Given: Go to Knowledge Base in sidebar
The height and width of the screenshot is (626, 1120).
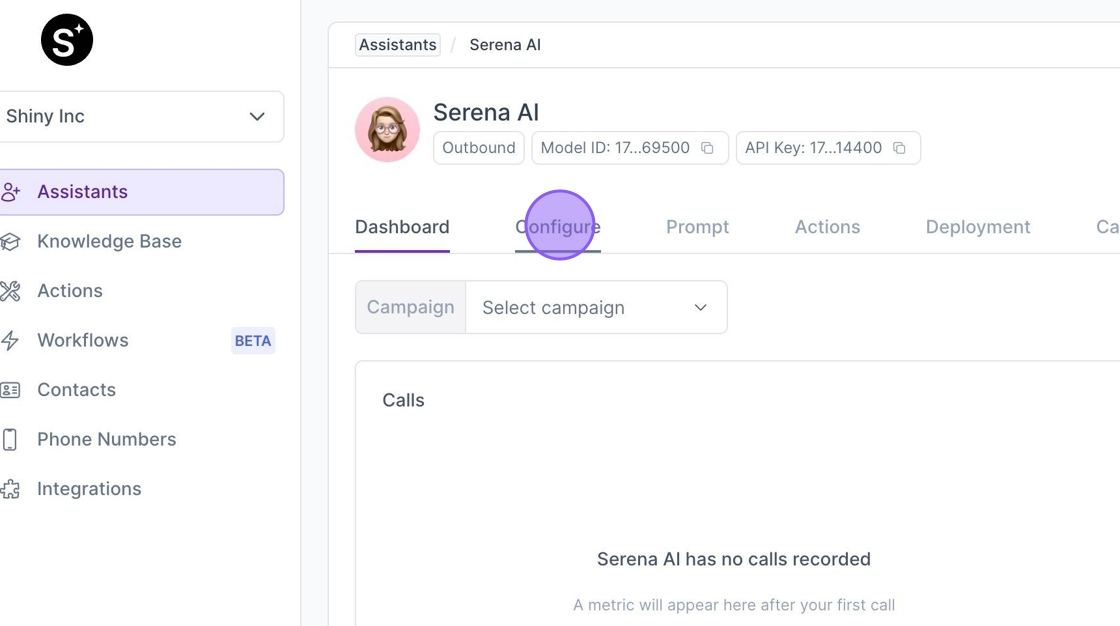Looking at the screenshot, I should [x=109, y=242].
